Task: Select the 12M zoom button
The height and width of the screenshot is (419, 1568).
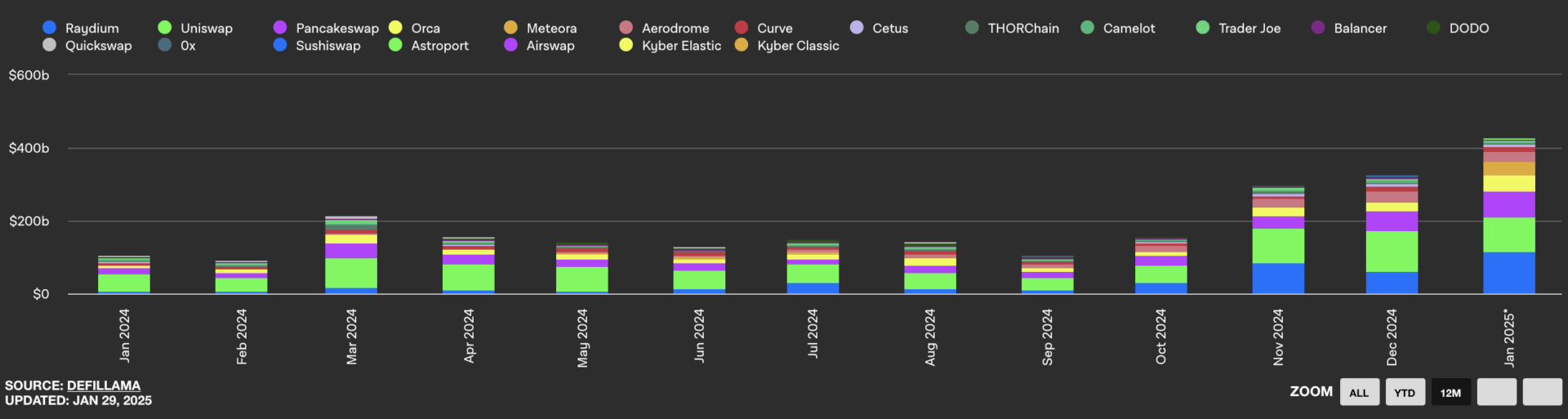Action: point(1450,393)
